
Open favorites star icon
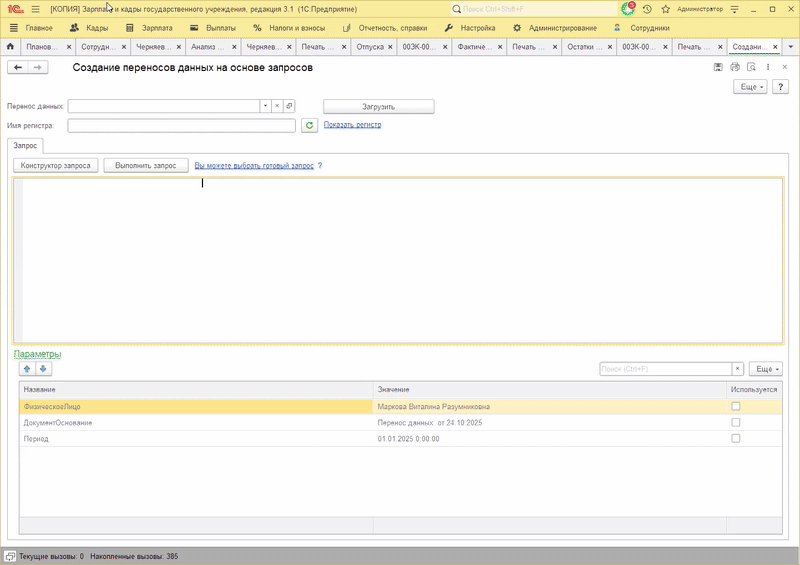(x=665, y=9)
